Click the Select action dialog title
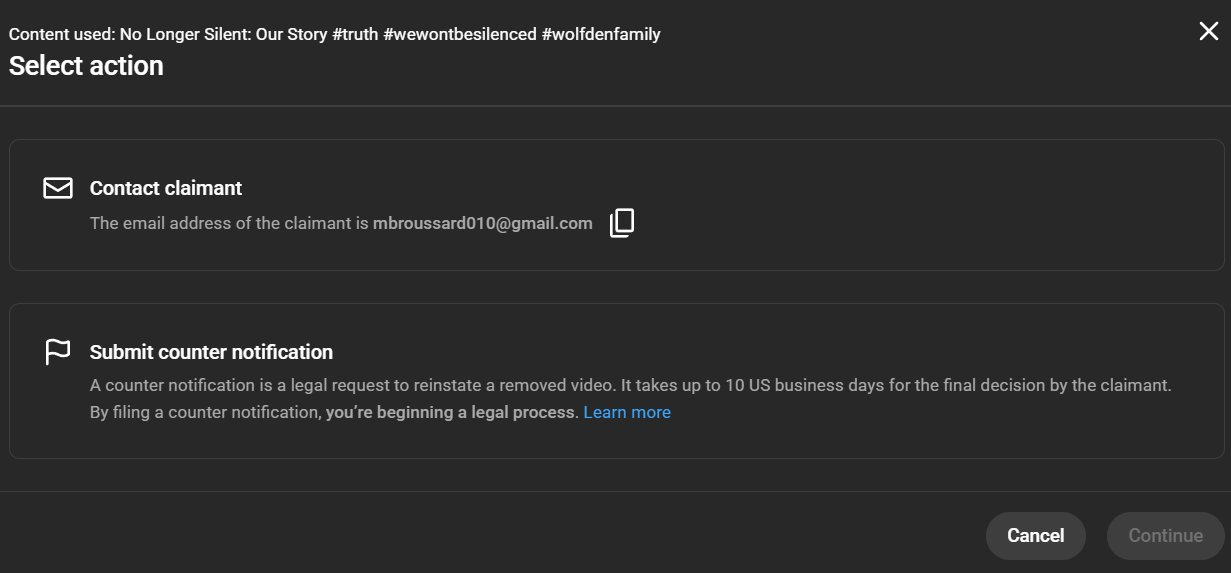The width and height of the screenshot is (1231, 573). coord(86,66)
